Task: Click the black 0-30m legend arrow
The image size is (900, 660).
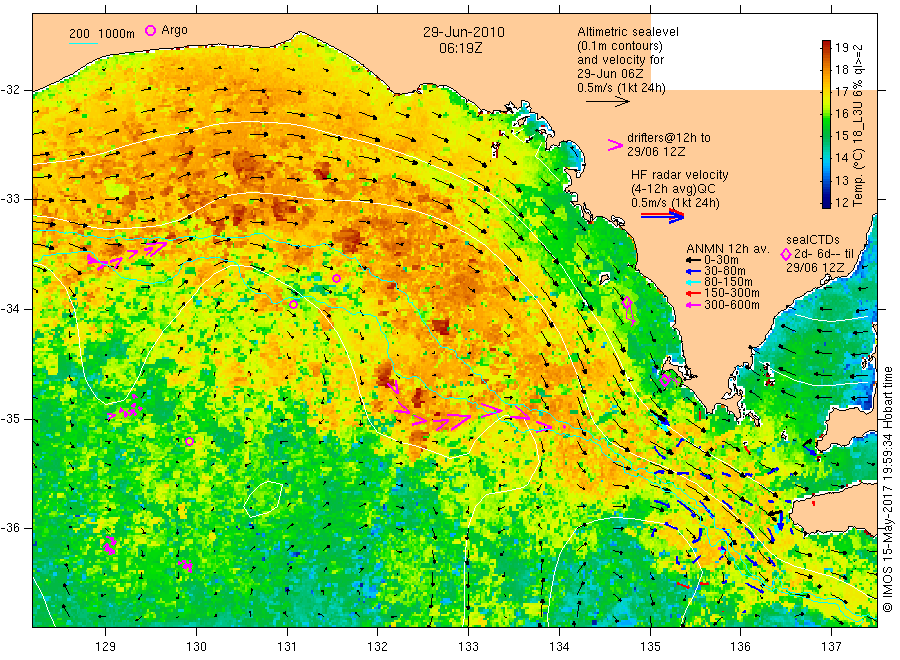Action: point(693,260)
